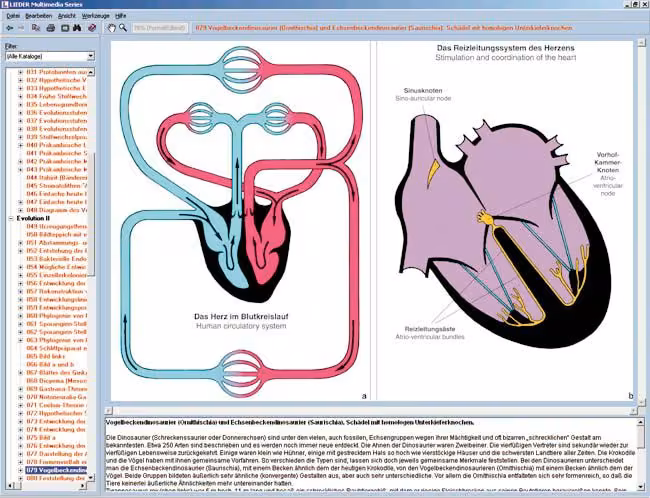Click the bold description heading text
650x498 pixels.
coord(290,423)
